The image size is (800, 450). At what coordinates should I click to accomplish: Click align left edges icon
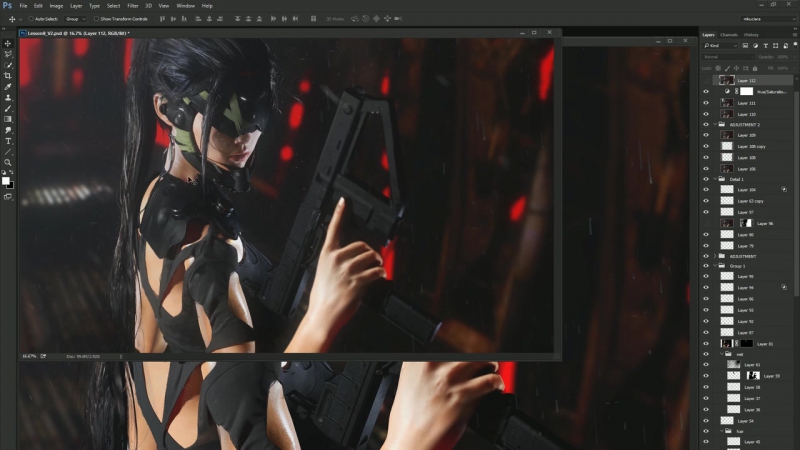pyautogui.click(x=198, y=19)
